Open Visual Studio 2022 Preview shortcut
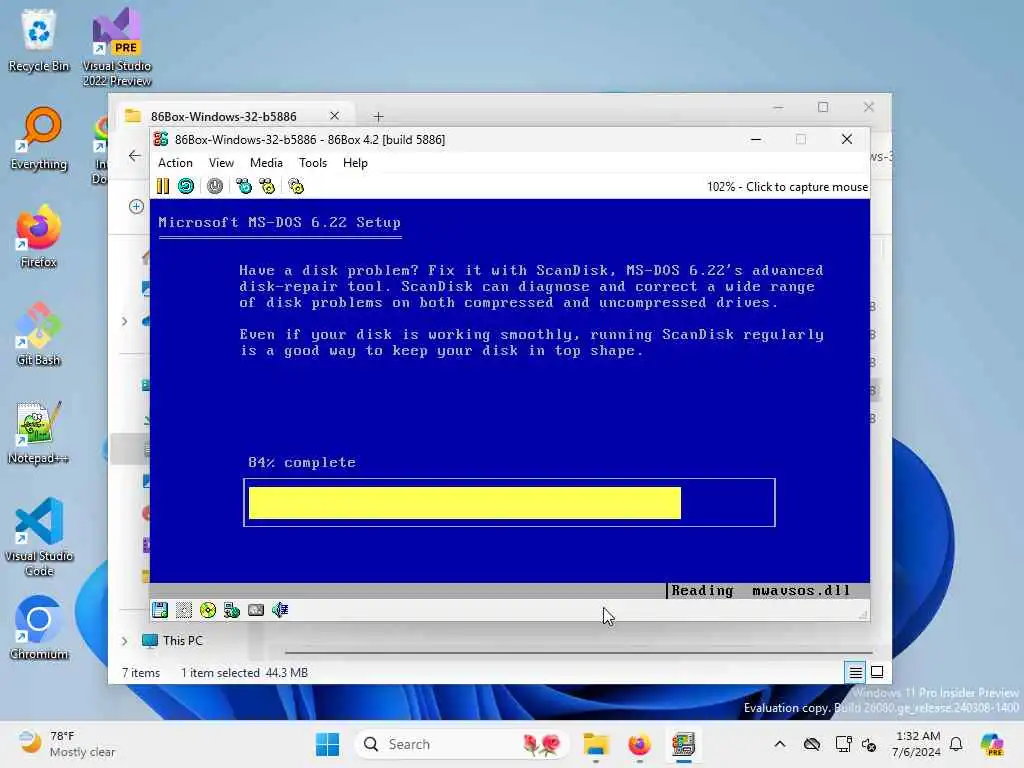This screenshot has height=768, width=1024. pyautogui.click(x=117, y=48)
